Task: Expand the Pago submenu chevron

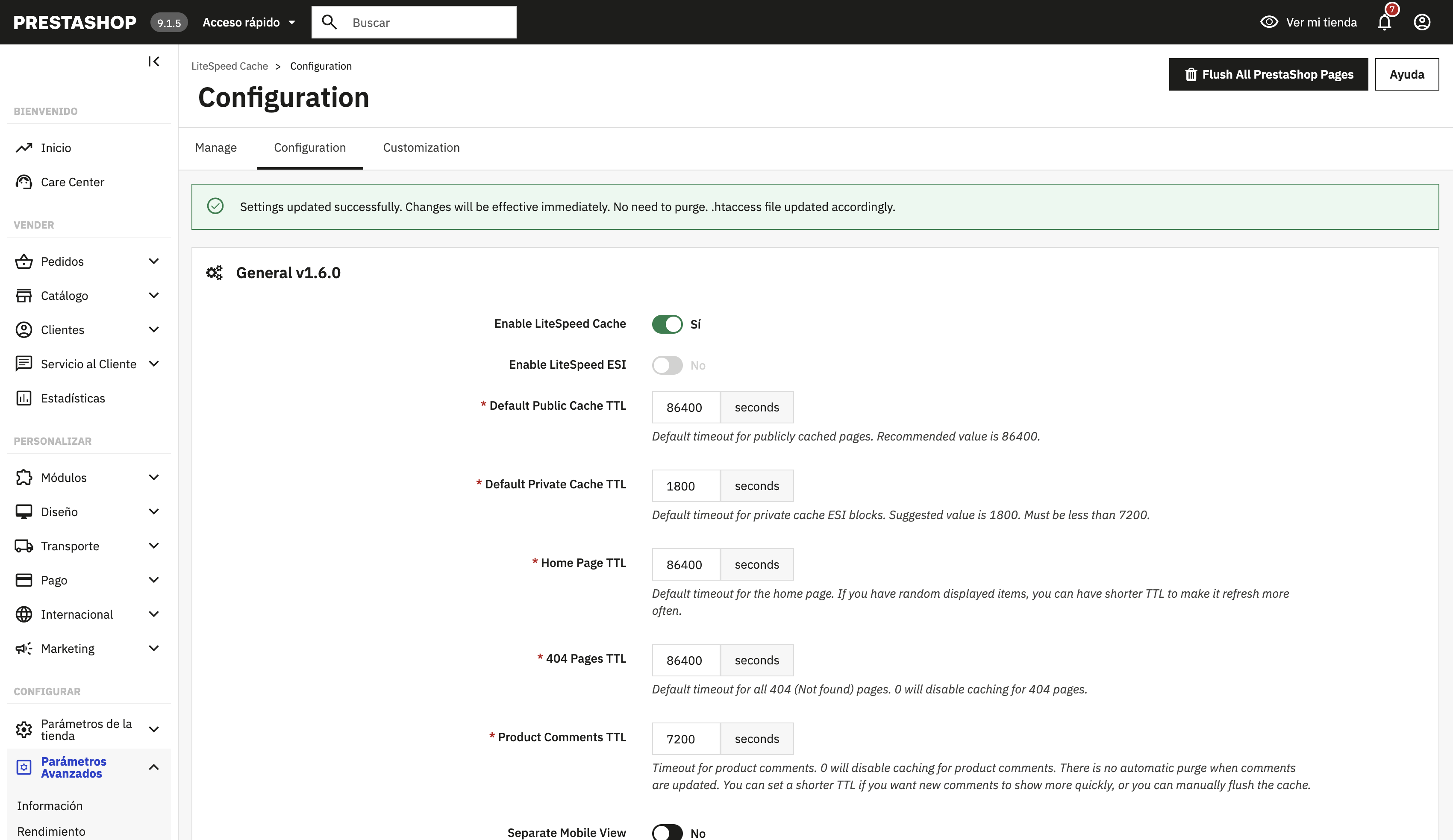Action: pos(153,580)
